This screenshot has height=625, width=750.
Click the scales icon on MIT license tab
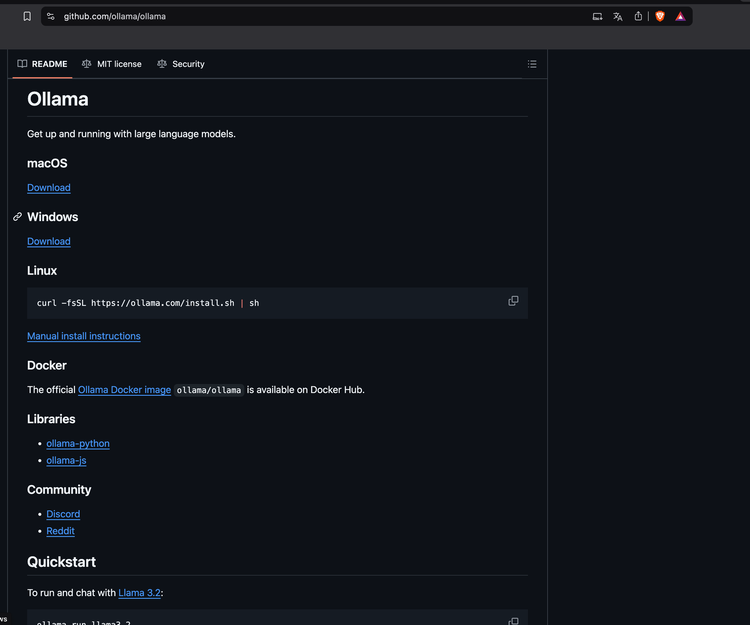click(87, 64)
